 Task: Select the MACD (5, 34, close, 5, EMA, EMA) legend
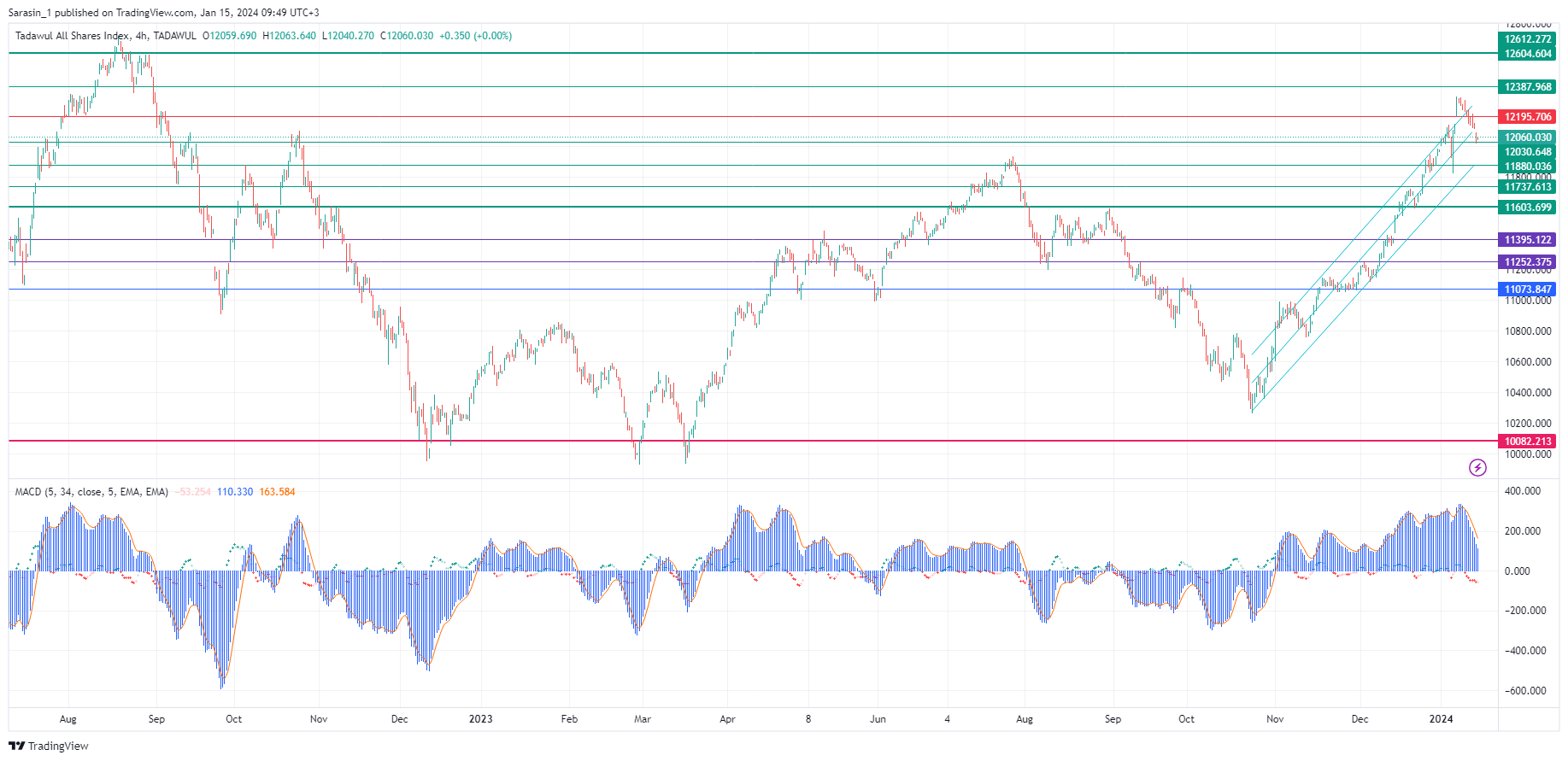coord(92,492)
